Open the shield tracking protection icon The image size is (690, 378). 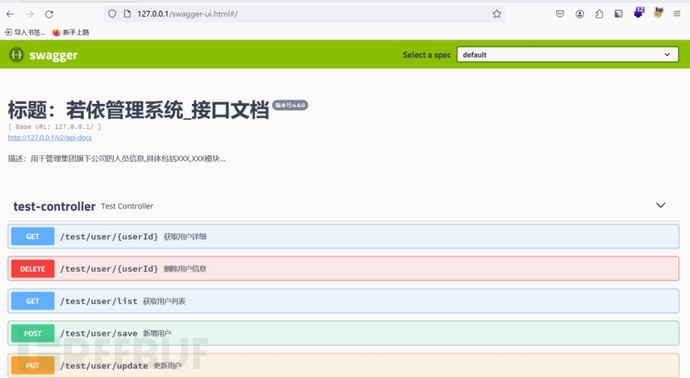tap(112, 14)
